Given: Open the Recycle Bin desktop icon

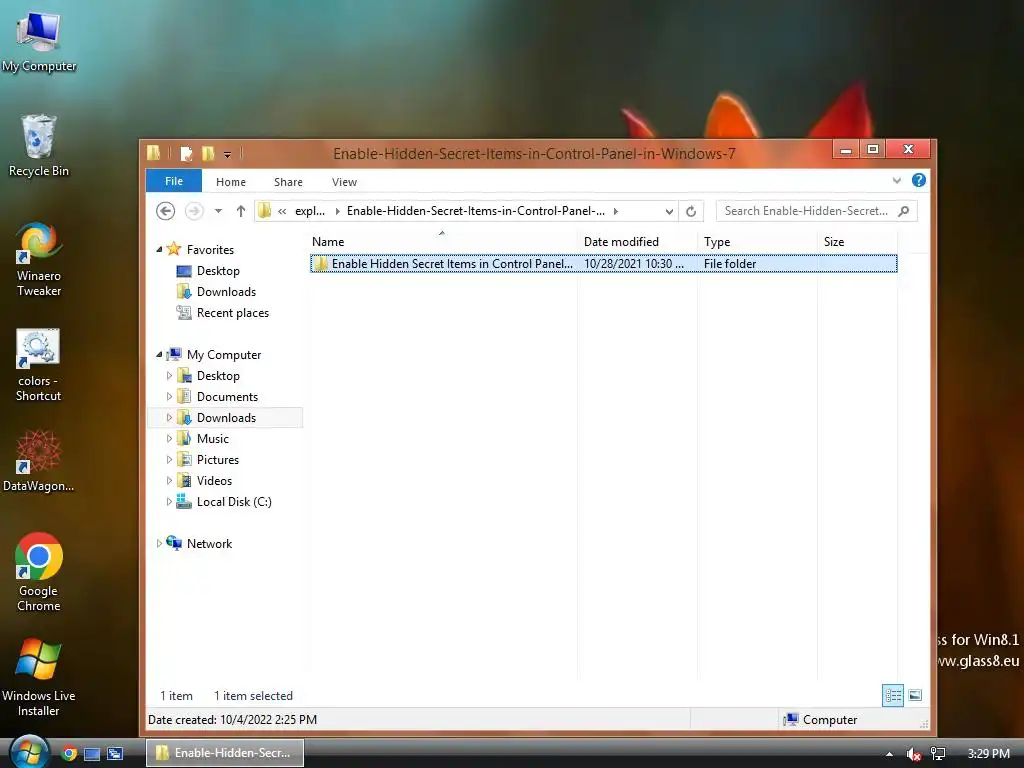Looking at the screenshot, I should point(39,146).
